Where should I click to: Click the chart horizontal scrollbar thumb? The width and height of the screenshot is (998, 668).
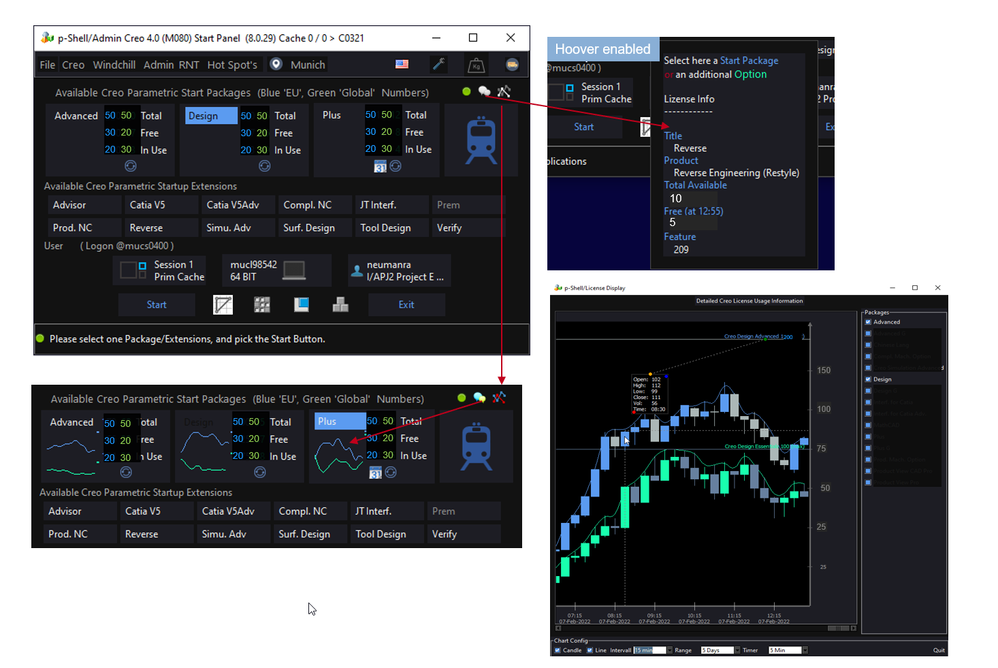[838, 628]
